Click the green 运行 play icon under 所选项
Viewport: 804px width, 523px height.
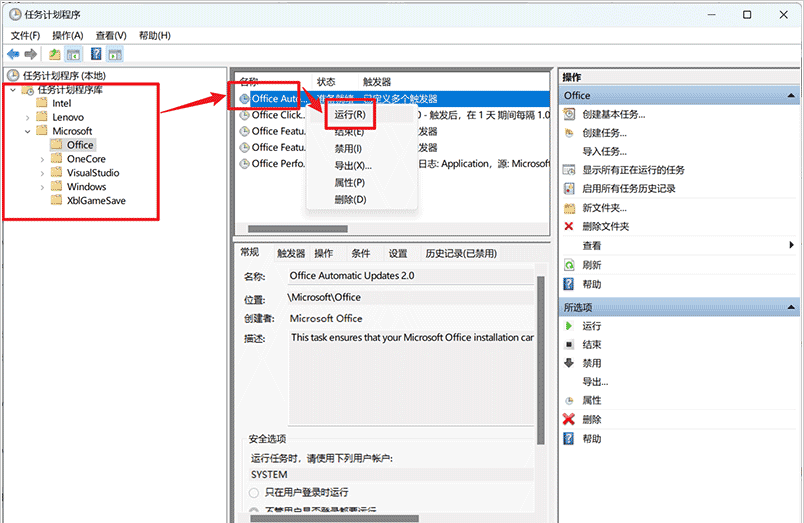coord(569,326)
